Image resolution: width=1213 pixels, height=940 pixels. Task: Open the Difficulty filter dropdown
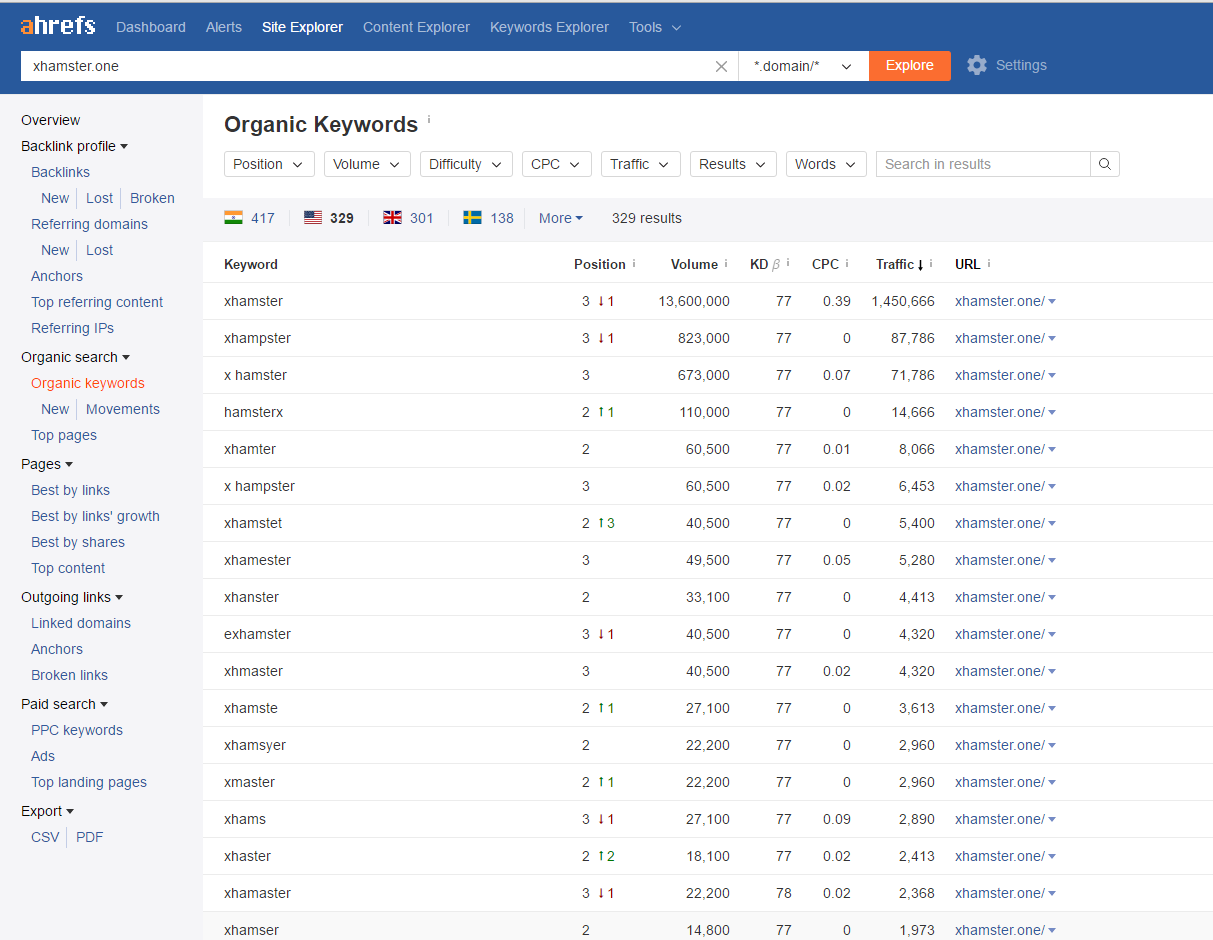(x=466, y=164)
